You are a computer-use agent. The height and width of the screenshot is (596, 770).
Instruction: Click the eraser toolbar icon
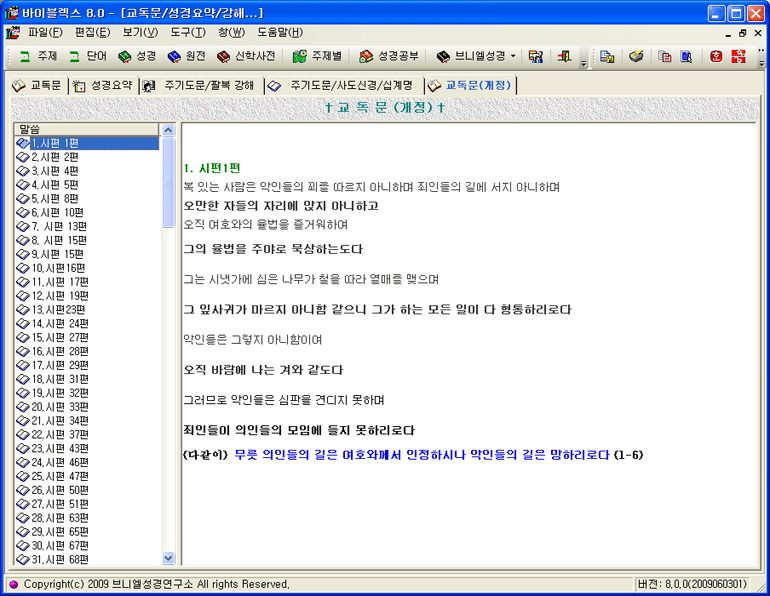pos(636,56)
